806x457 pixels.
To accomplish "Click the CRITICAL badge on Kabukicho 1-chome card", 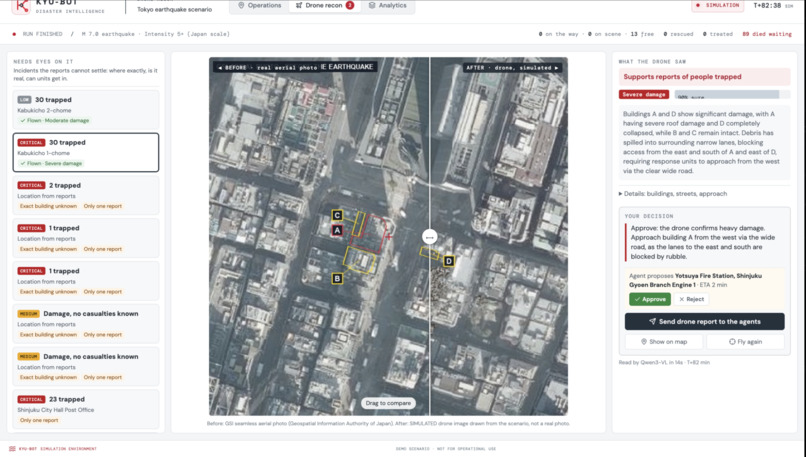I will click(31, 142).
